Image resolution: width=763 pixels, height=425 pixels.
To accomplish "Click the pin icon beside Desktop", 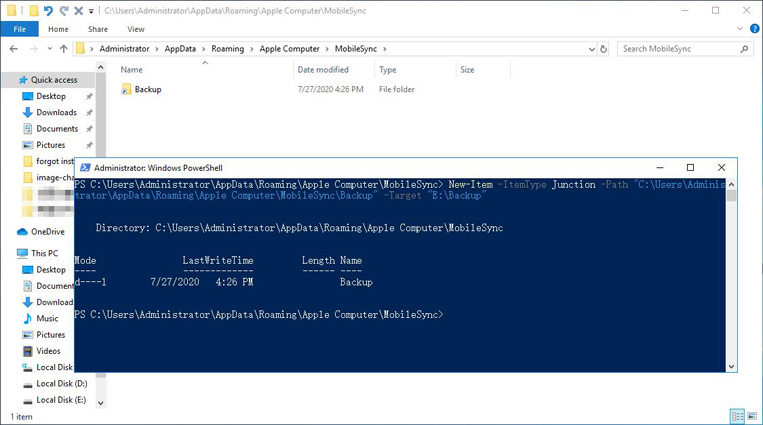I will tap(89, 96).
